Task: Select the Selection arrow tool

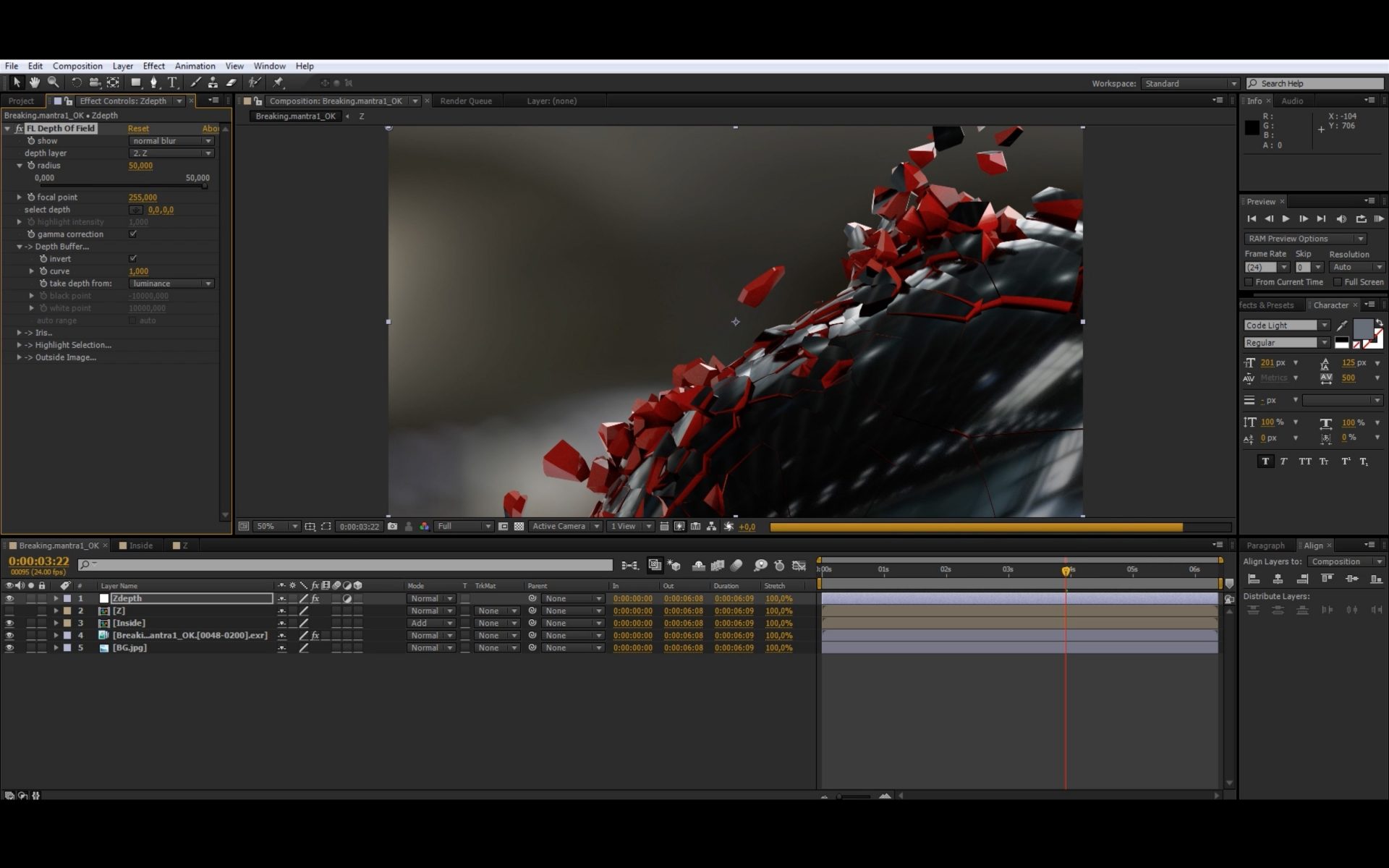Action: [17, 82]
